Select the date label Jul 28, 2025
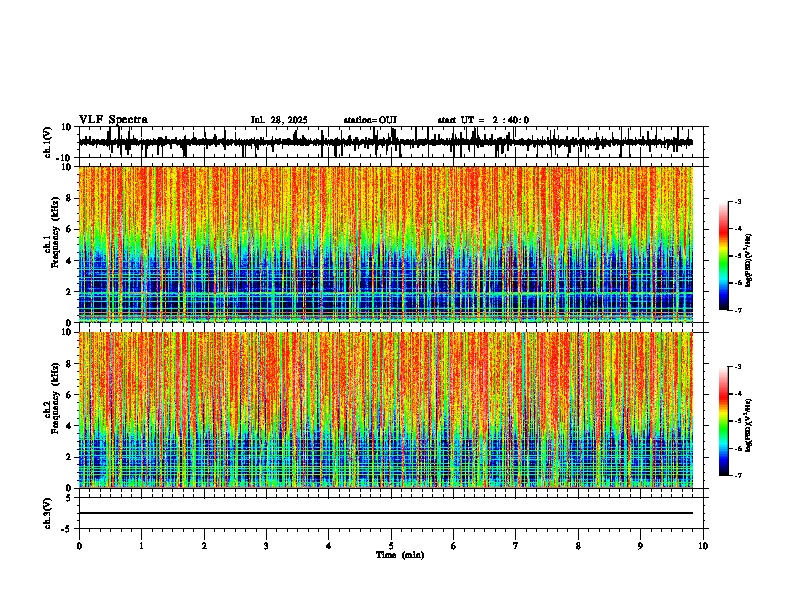The height and width of the screenshot is (612, 792). click(279, 120)
